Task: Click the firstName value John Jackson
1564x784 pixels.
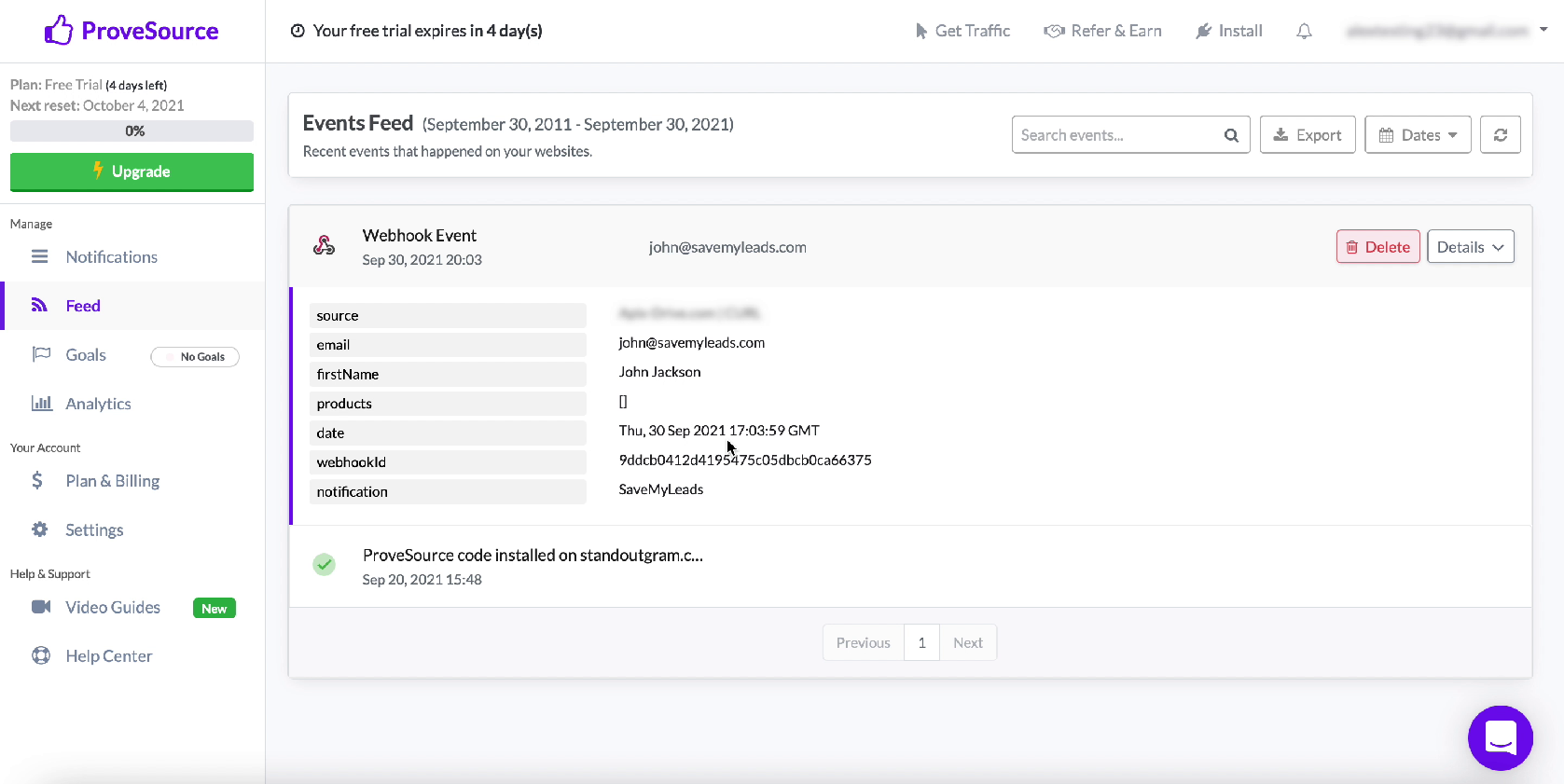Action: pyautogui.click(x=659, y=371)
